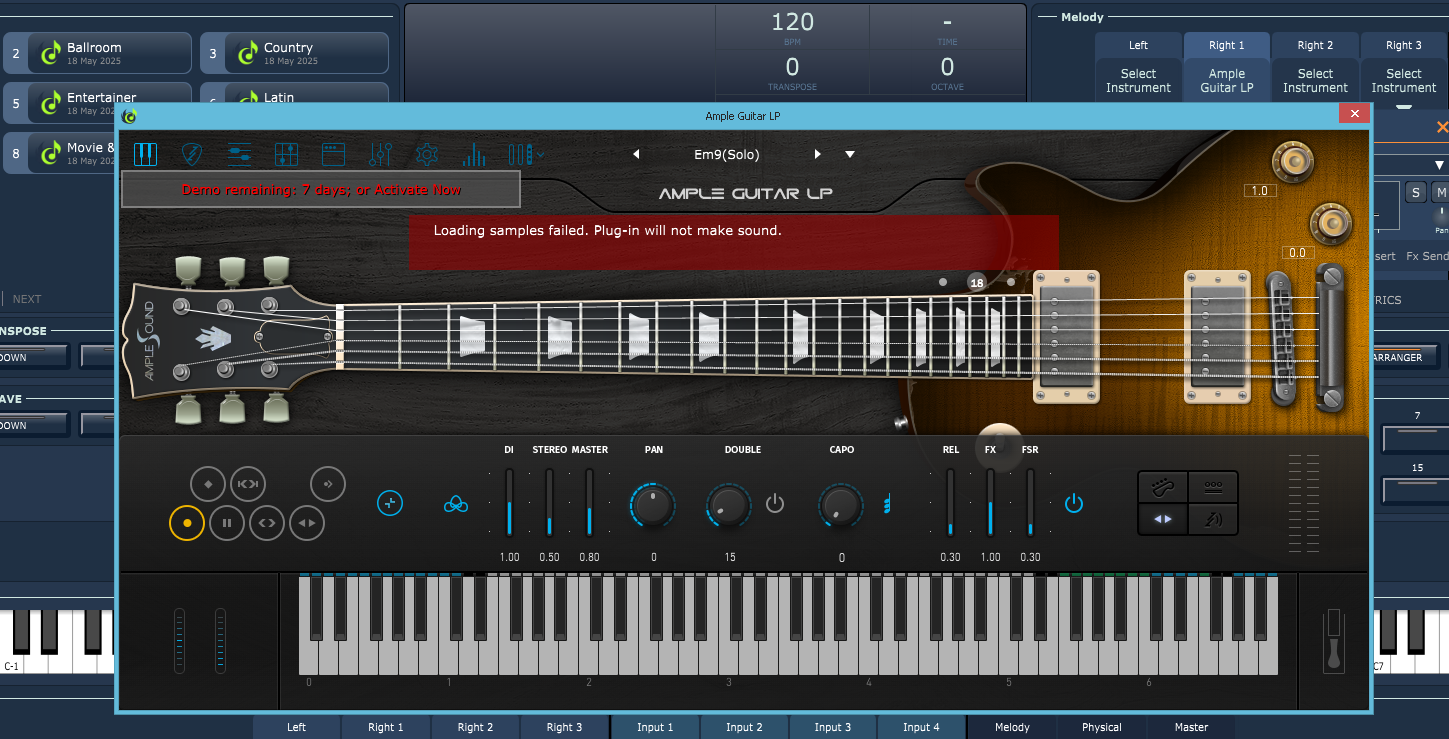Open the boxed faders Riffer panel icon

tap(286, 154)
